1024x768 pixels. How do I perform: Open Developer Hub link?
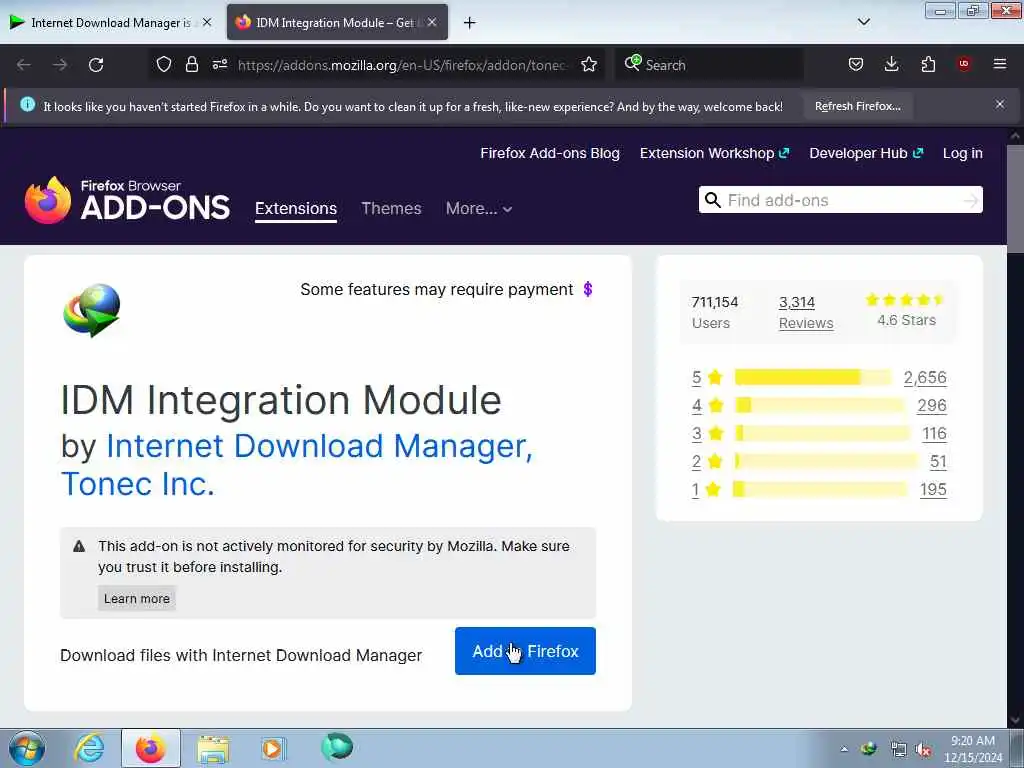pos(866,153)
